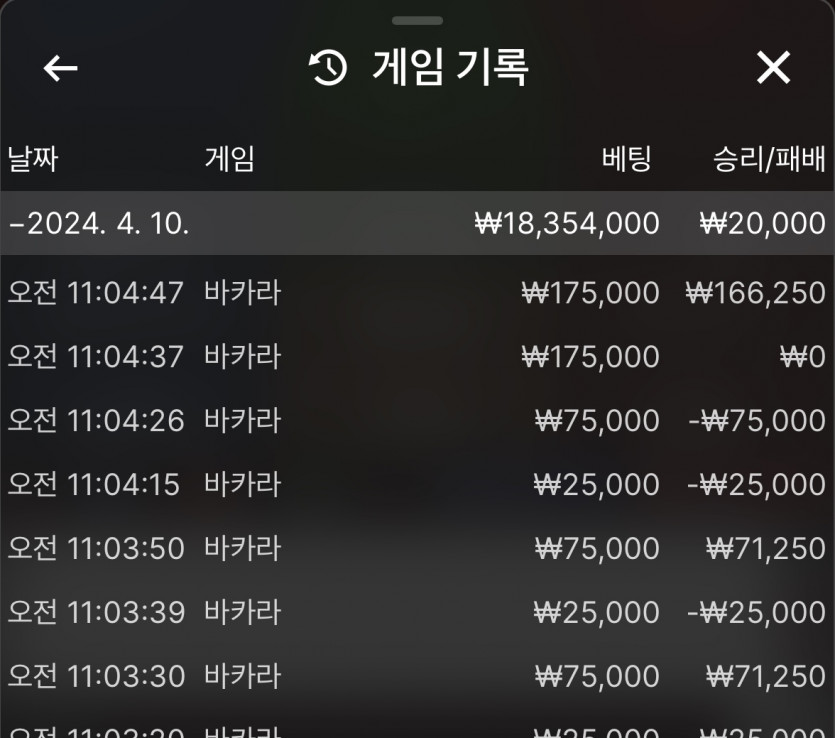
Task: Open the 오전 11:04:47 바카라 record
Action: 418,292
